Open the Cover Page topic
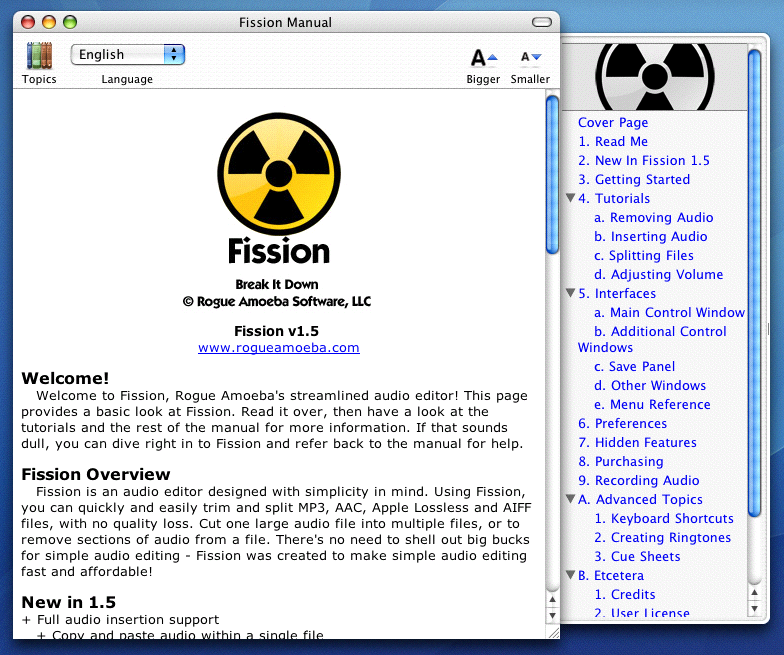This screenshot has width=784, height=655. click(x=613, y=122)
